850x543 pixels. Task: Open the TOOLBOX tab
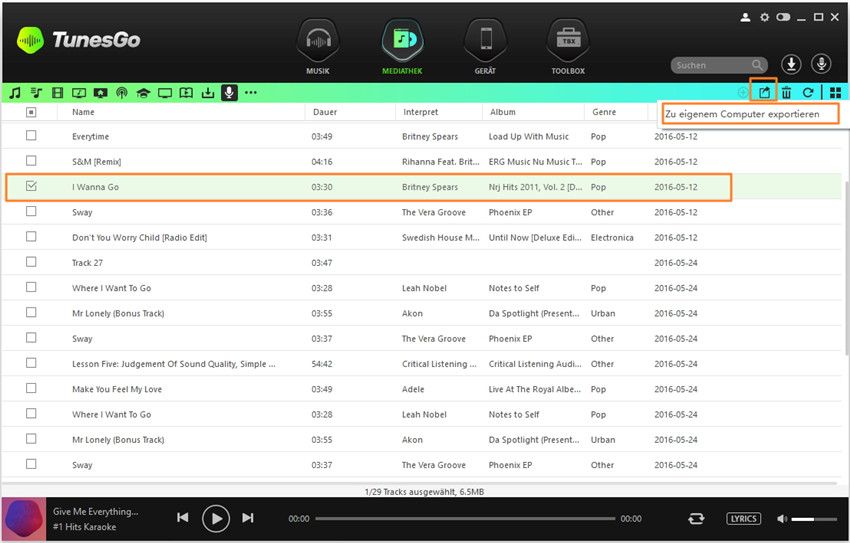tap(568, 47)
